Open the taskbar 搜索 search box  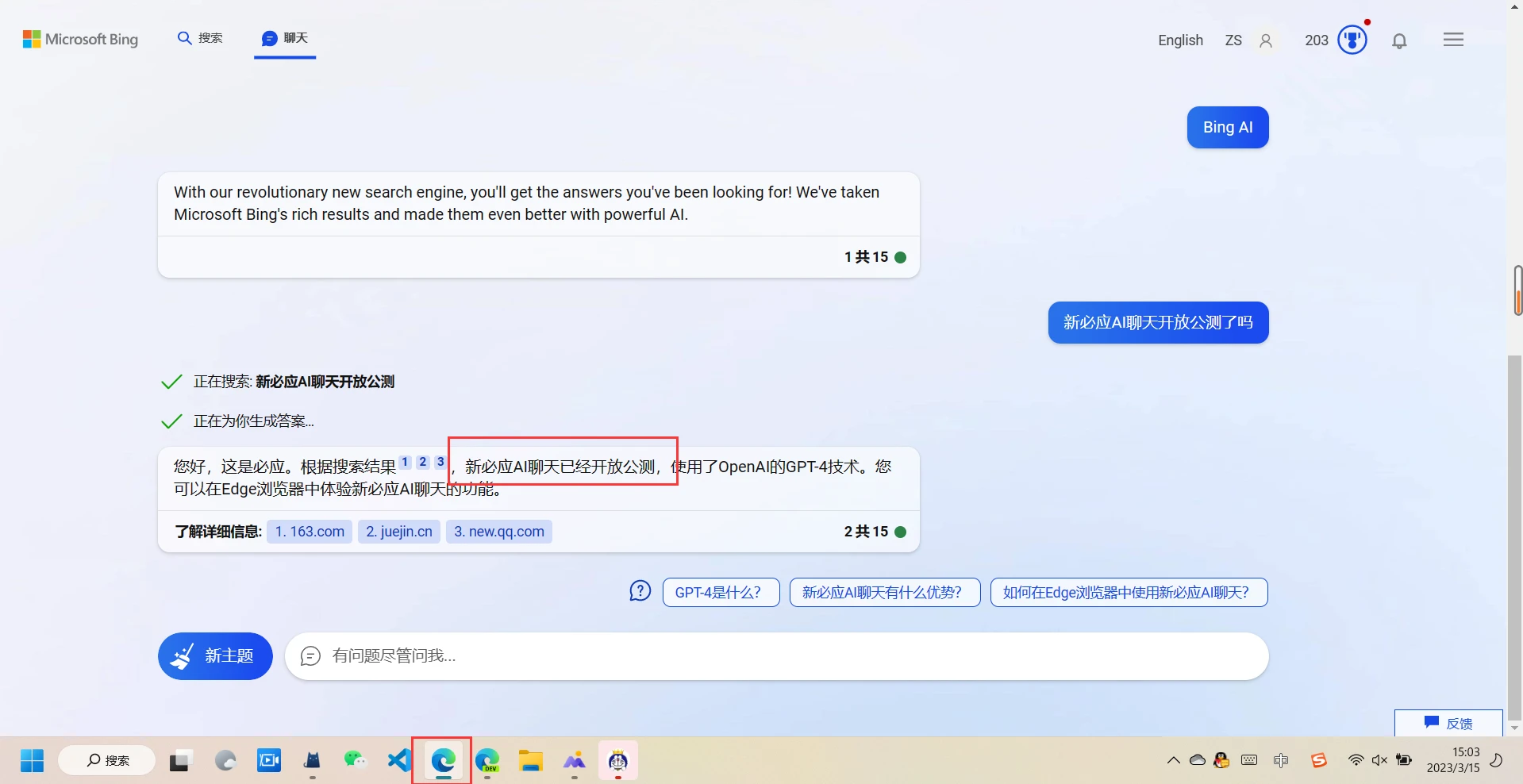pos(107,760)
